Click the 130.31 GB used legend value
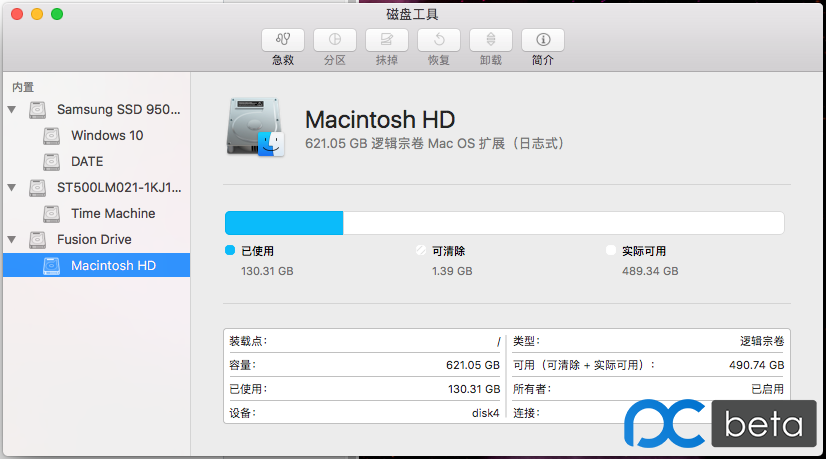The height and width of the screenshot is (459, 826). point(267,271)
